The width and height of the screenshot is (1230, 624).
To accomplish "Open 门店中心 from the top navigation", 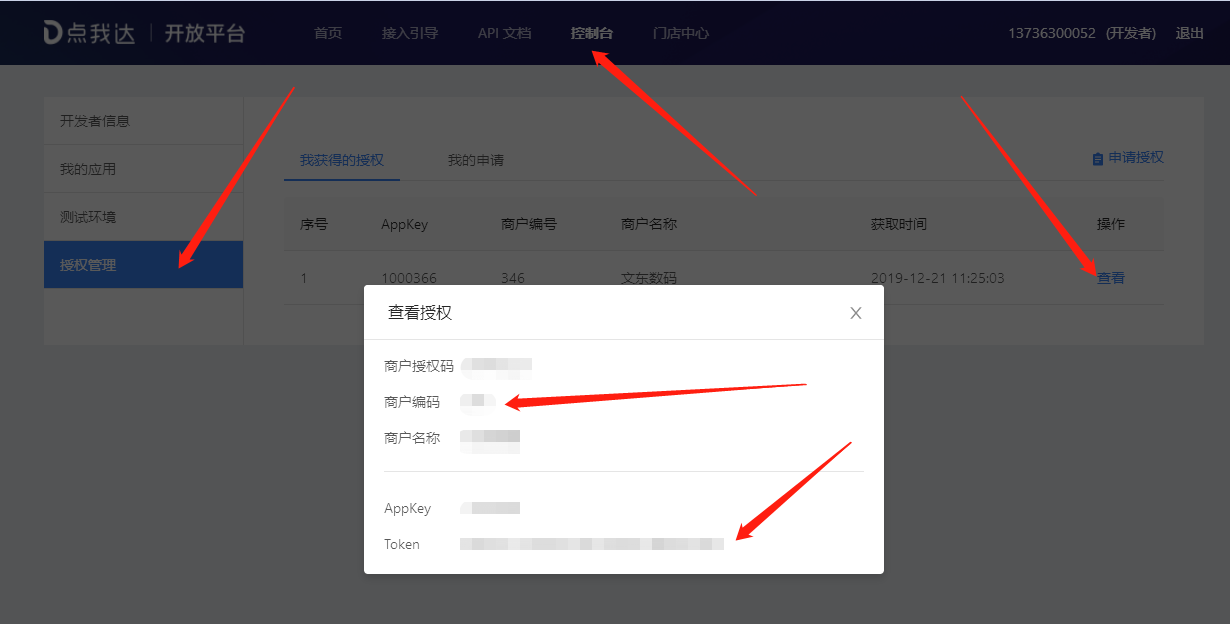I will coord(681,33).
